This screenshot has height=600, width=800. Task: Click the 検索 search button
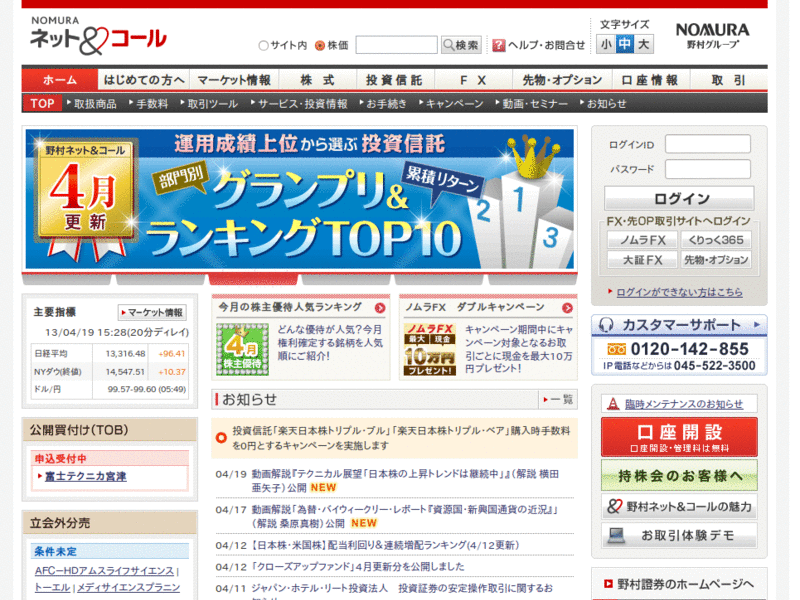coord(461,45)
